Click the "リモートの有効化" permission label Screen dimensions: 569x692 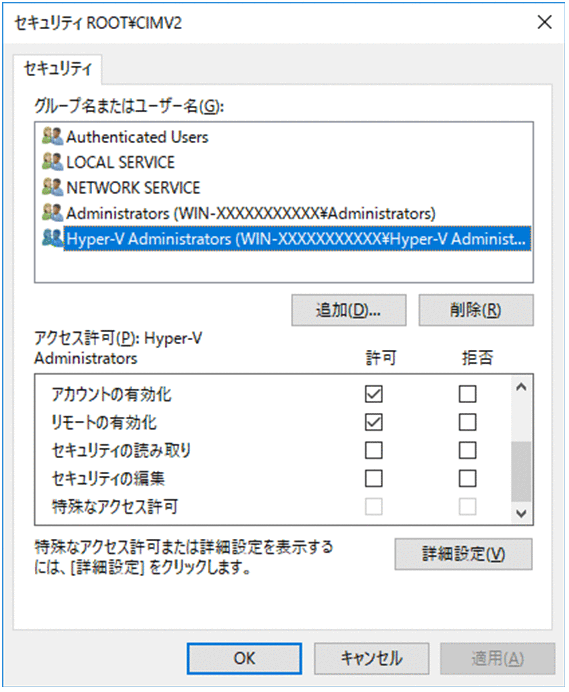coord(104,422)
